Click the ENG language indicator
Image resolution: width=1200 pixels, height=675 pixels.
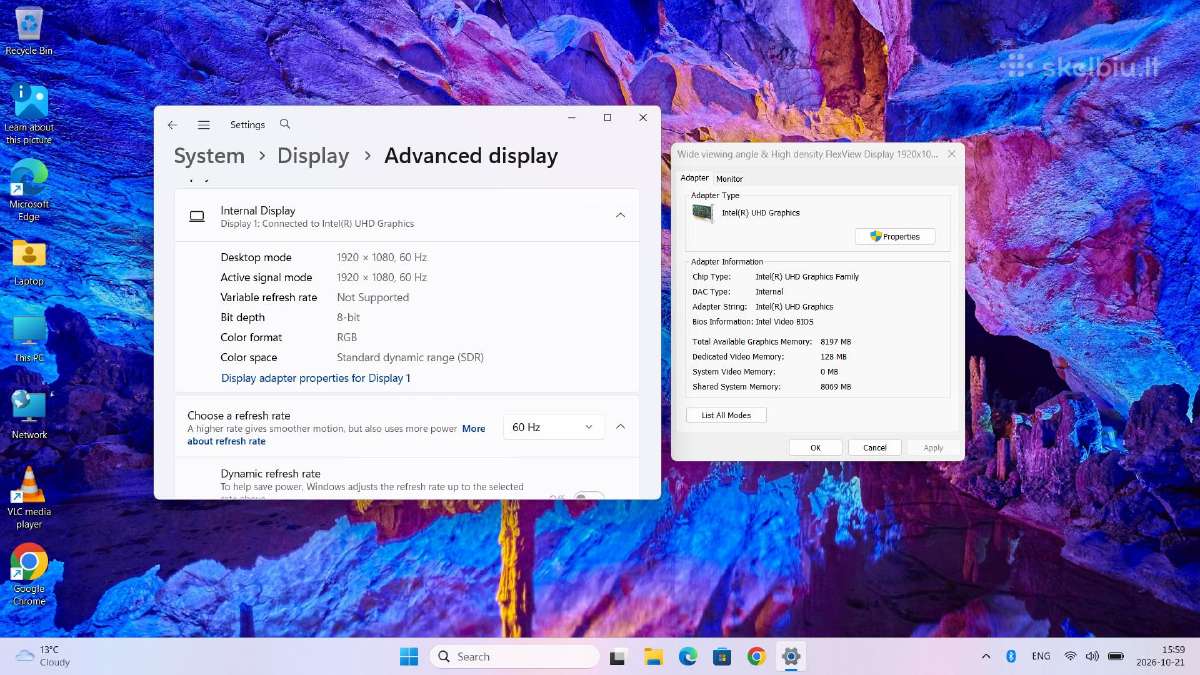[x=1041, y=656]
